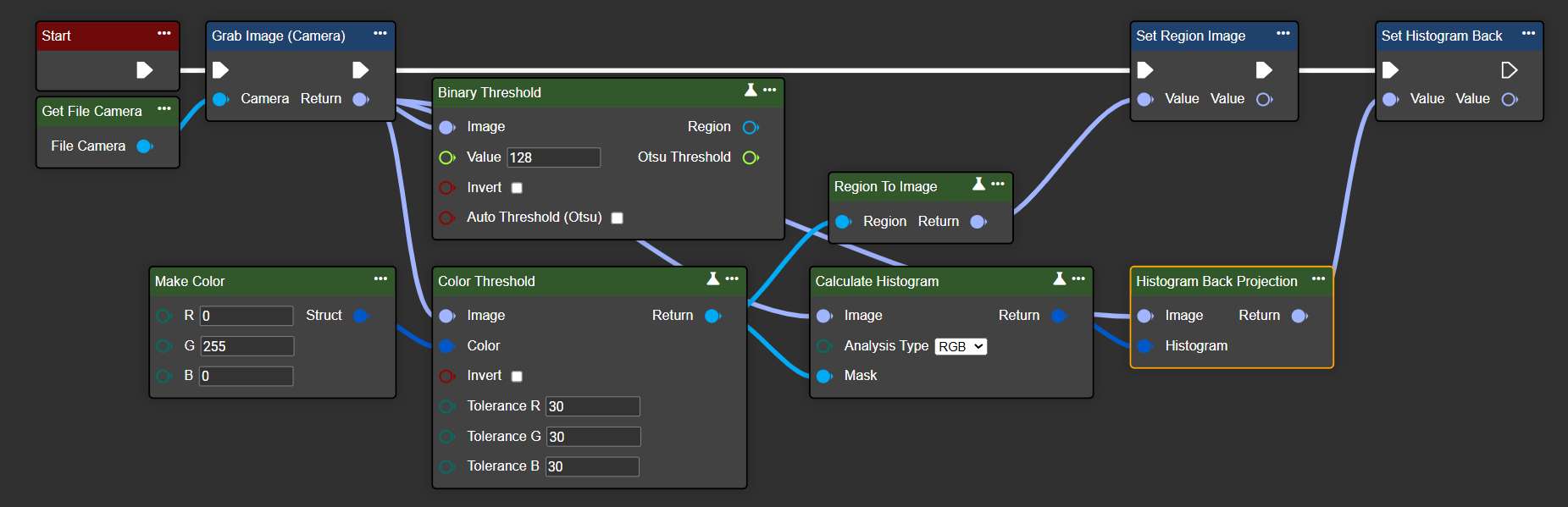Open the Get File Camera node menu

click(x=164, y=109)
